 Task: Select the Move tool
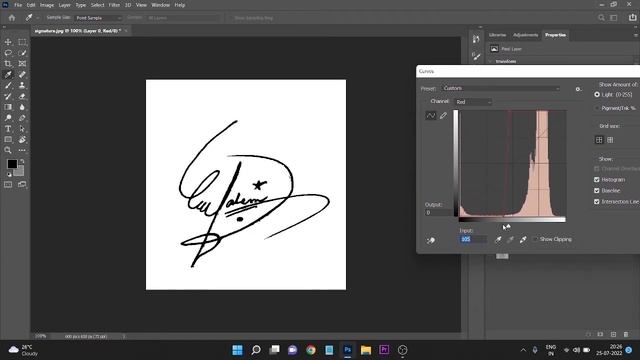click(x=8, y=42)
